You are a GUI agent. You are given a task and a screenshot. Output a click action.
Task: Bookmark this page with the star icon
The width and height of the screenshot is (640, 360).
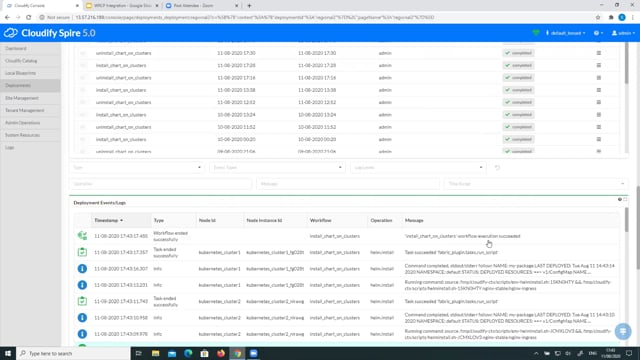[598, 18]
